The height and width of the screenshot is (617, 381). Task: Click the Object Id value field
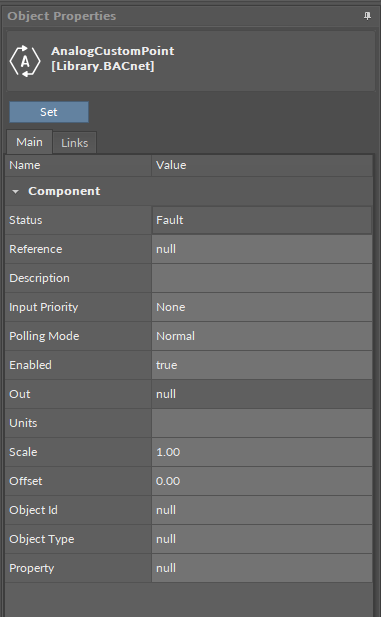coord(262,510)
